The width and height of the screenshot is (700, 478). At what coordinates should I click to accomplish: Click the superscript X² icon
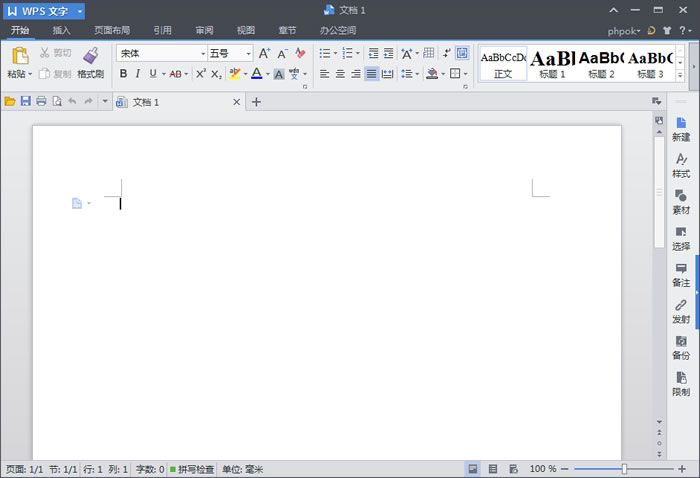(x=201, y=74)
